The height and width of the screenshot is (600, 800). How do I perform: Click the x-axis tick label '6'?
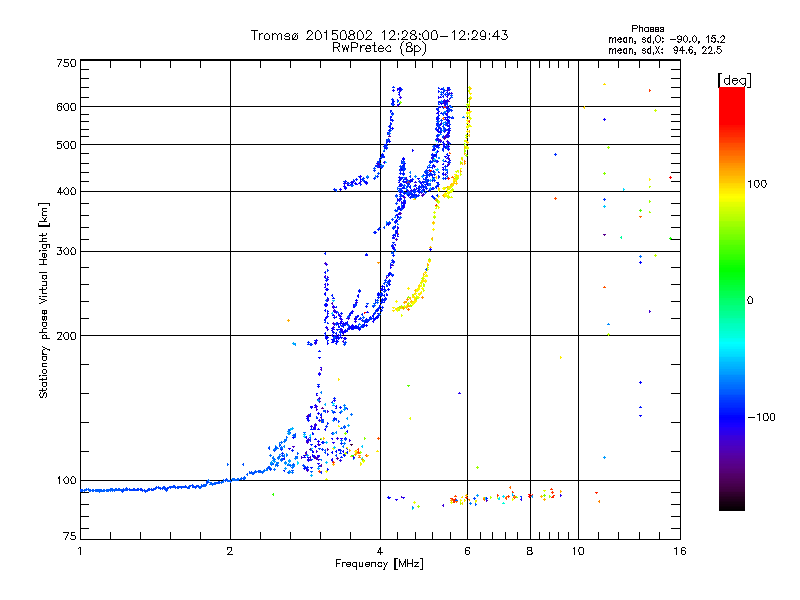pyautogui.click(x=467, y=551)
